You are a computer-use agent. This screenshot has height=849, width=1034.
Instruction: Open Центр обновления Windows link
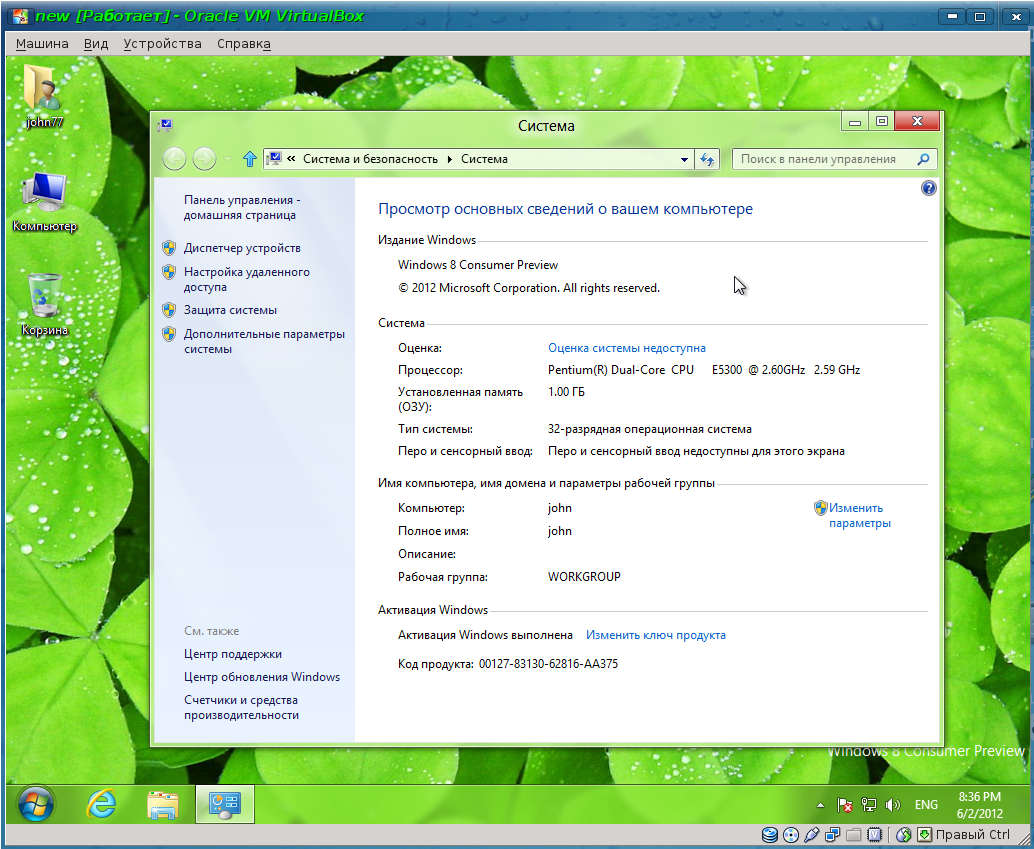coord(262,677)
